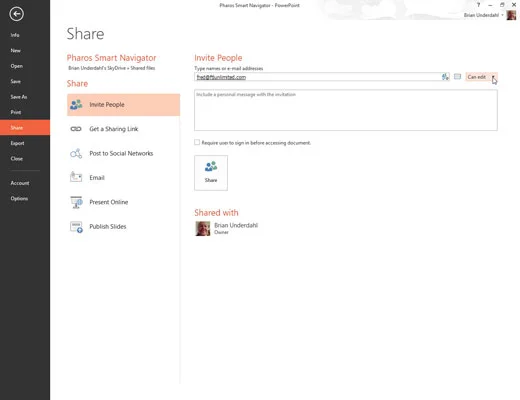Screen dimensions: 520x400
Task: Click the Email envelope icon
Action: click(76, 177)
